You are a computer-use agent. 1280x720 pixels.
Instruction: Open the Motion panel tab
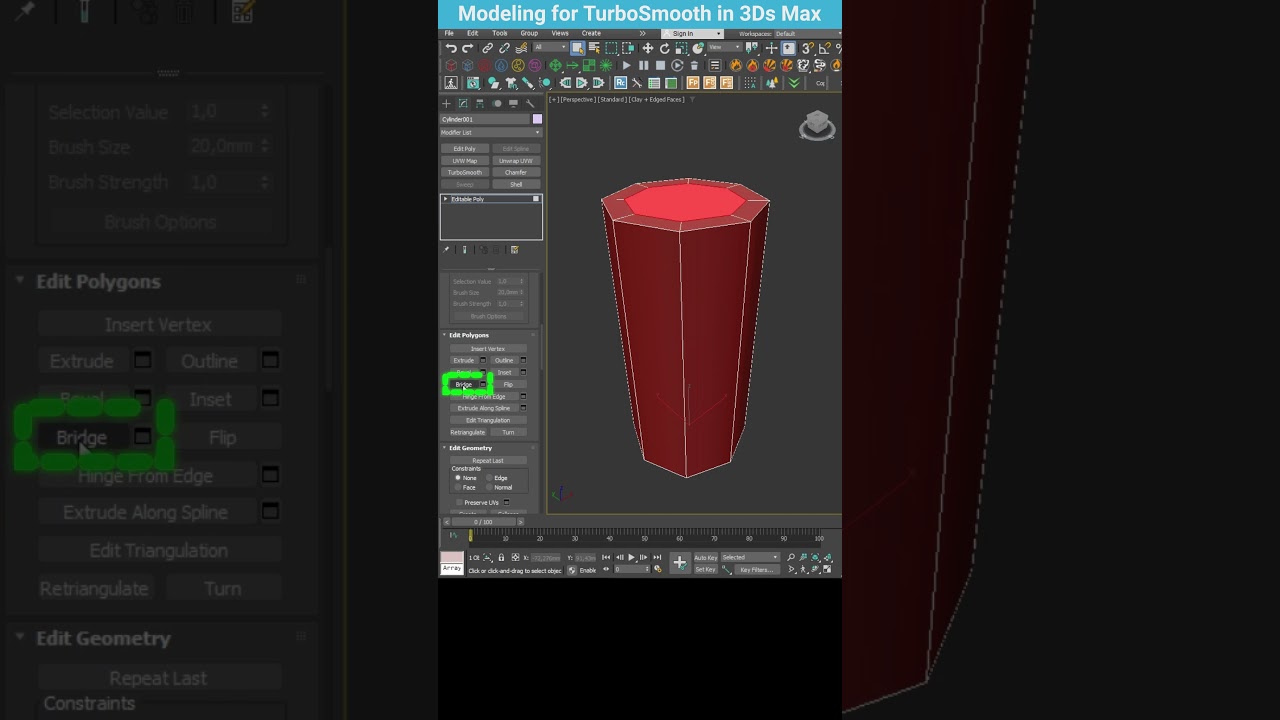497,103
